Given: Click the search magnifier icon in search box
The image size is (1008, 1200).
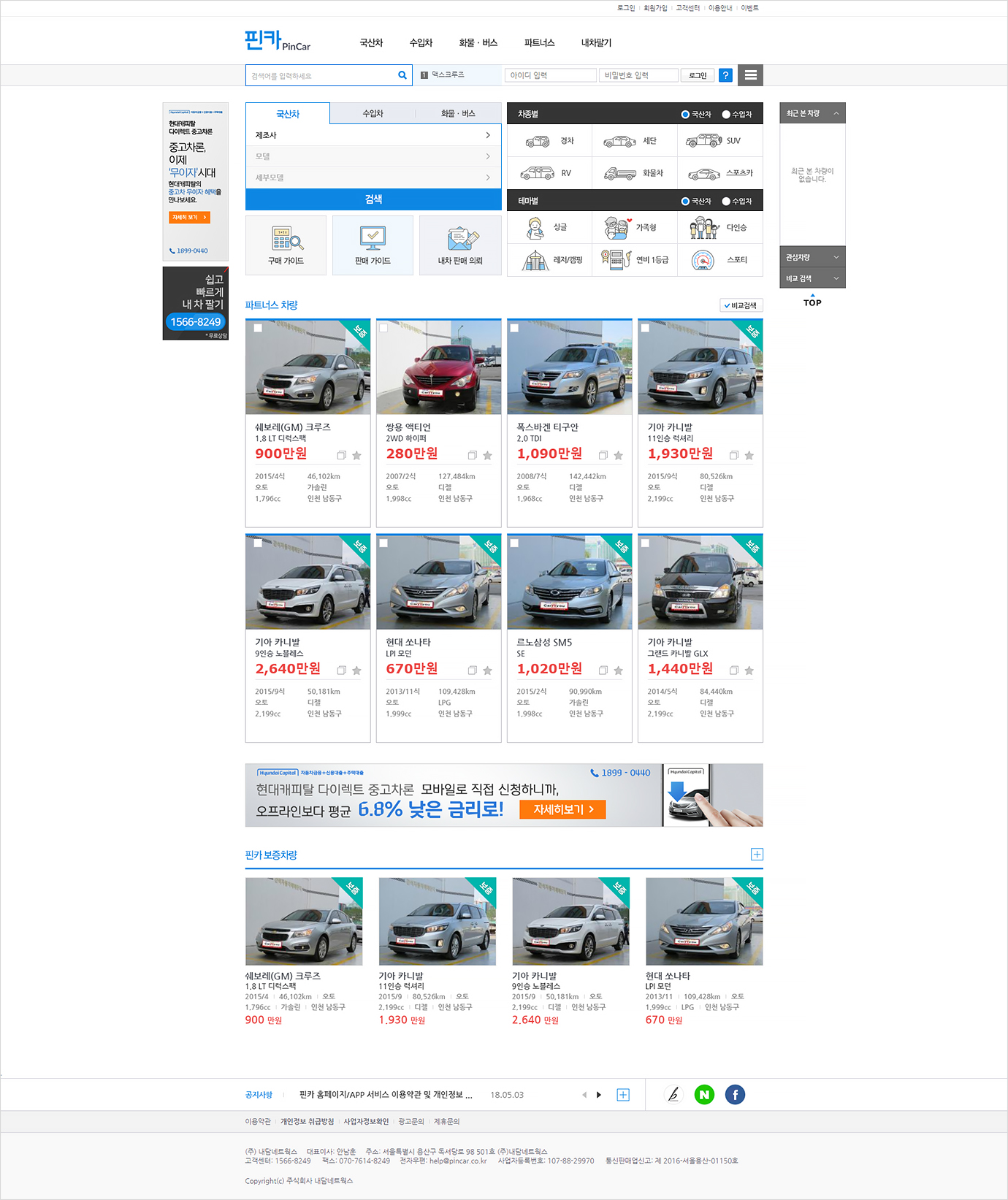Looking at the screenshot, I should click(x=402, y=75).
